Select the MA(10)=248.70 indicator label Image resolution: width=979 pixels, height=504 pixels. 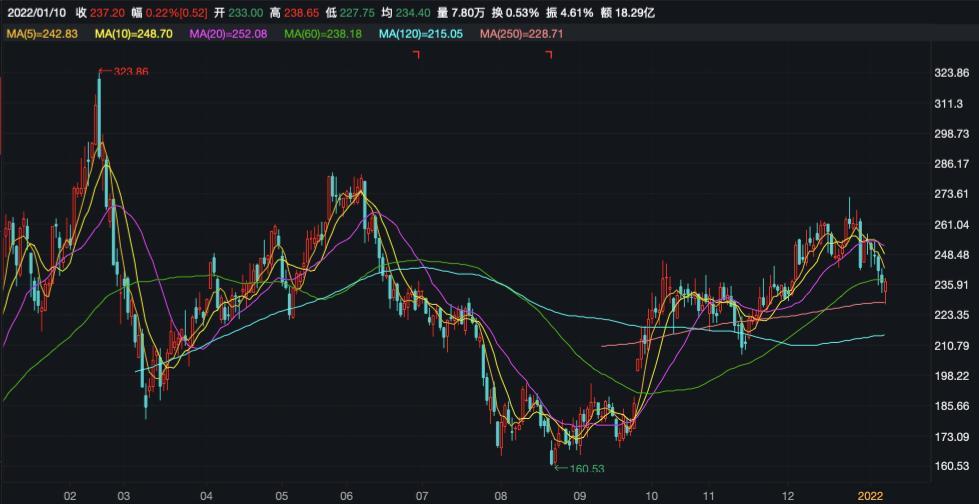pyautogui.click(x=134, y=34)
